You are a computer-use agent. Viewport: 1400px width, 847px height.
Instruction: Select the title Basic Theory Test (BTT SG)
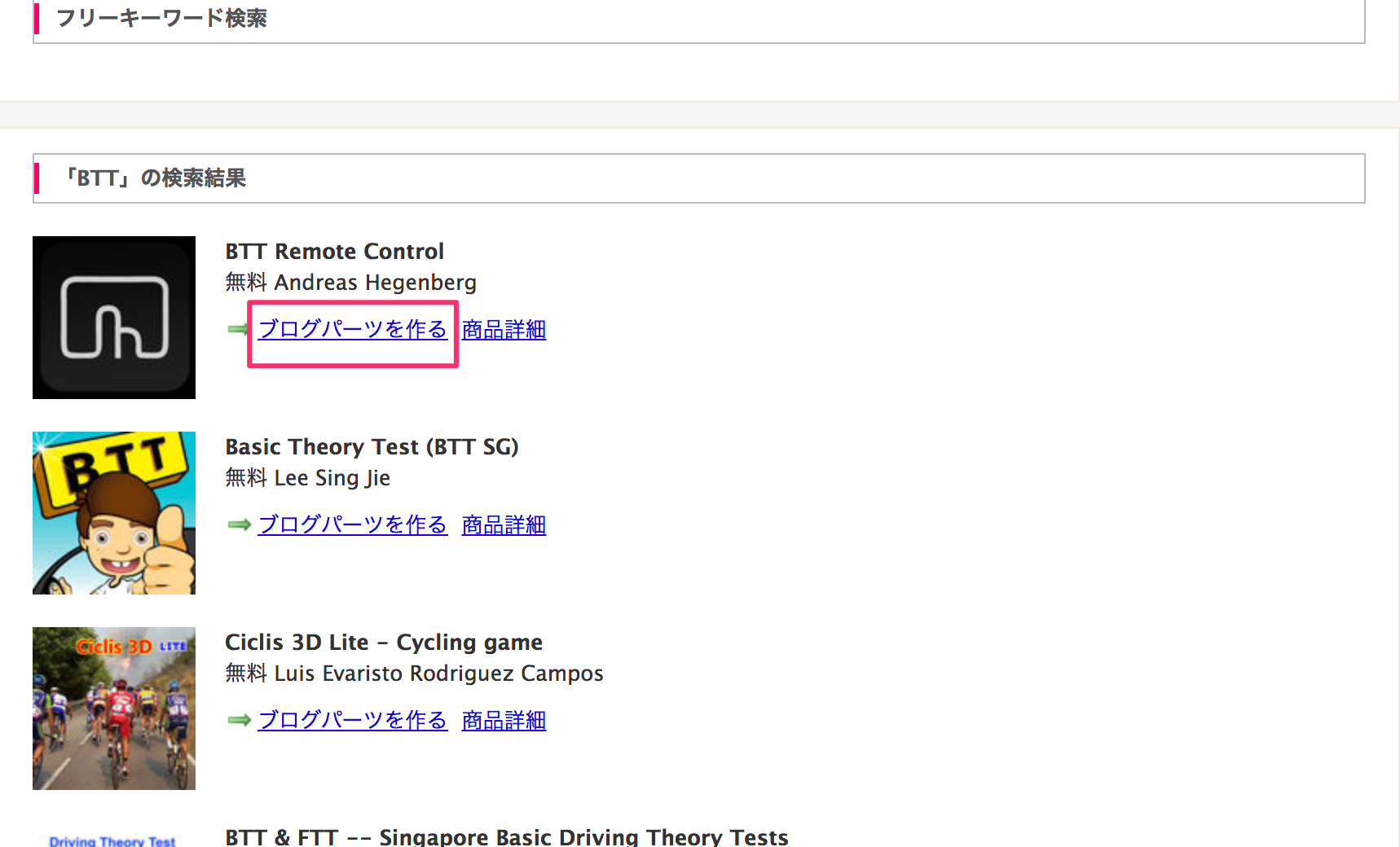click(x=372, y=447)
